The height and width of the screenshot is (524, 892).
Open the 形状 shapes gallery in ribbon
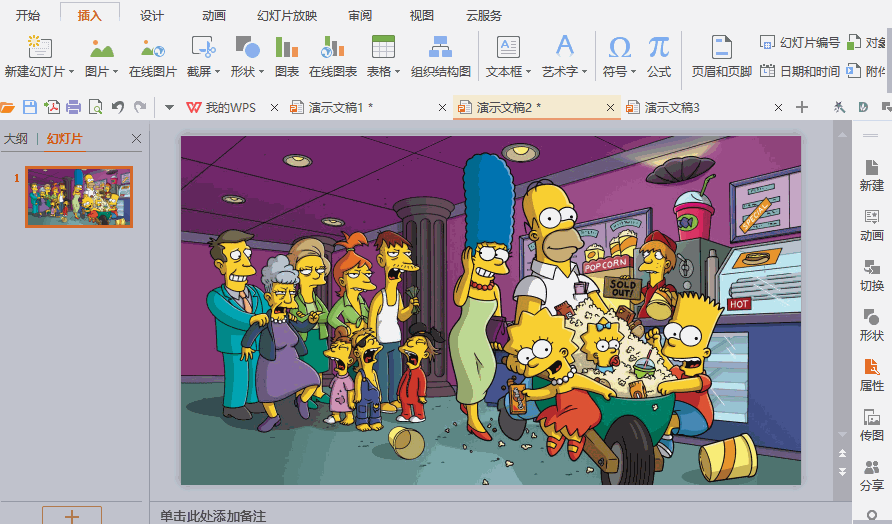click(x=247, y=47)
